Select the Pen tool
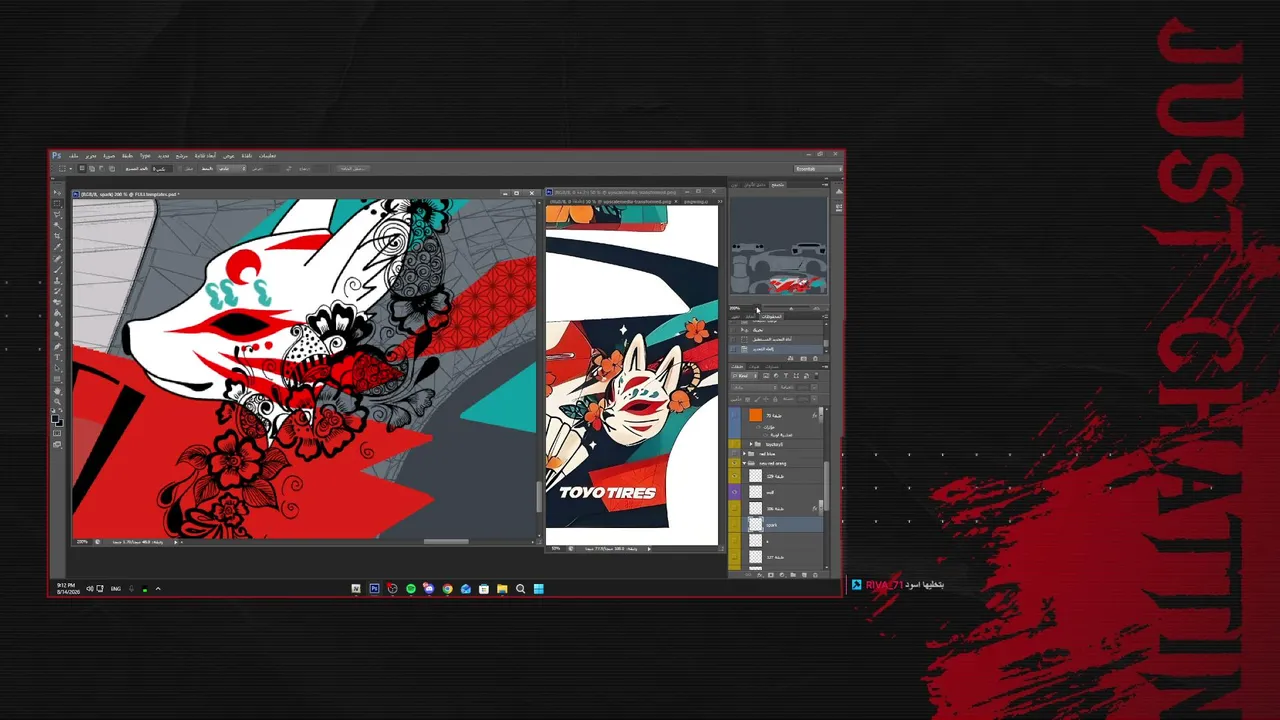Viewport: 1280px width, 720px height. point(57,348)
